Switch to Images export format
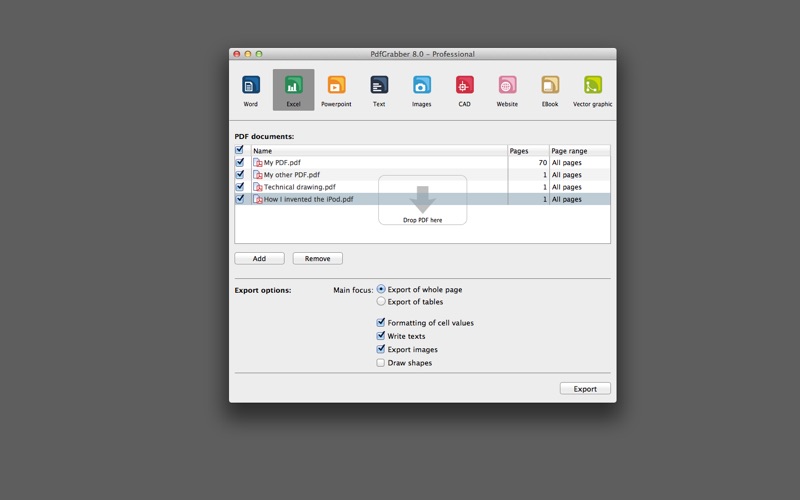800x500 pixels. (x=421, y=85)
